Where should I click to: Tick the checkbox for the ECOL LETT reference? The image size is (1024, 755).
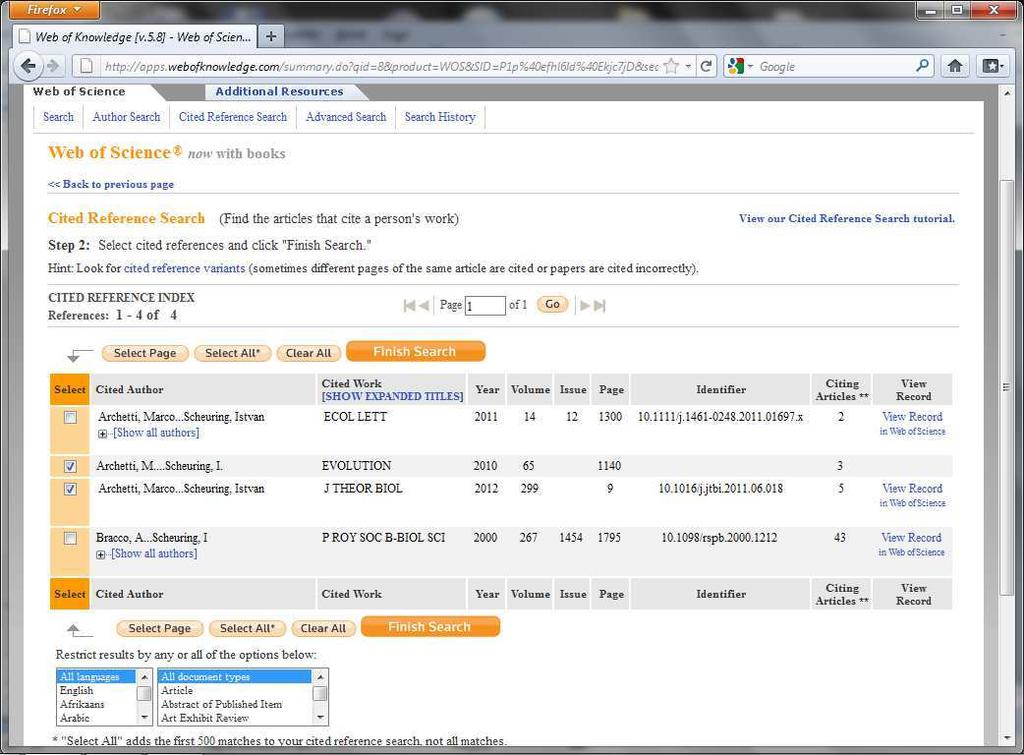point(70,417)
